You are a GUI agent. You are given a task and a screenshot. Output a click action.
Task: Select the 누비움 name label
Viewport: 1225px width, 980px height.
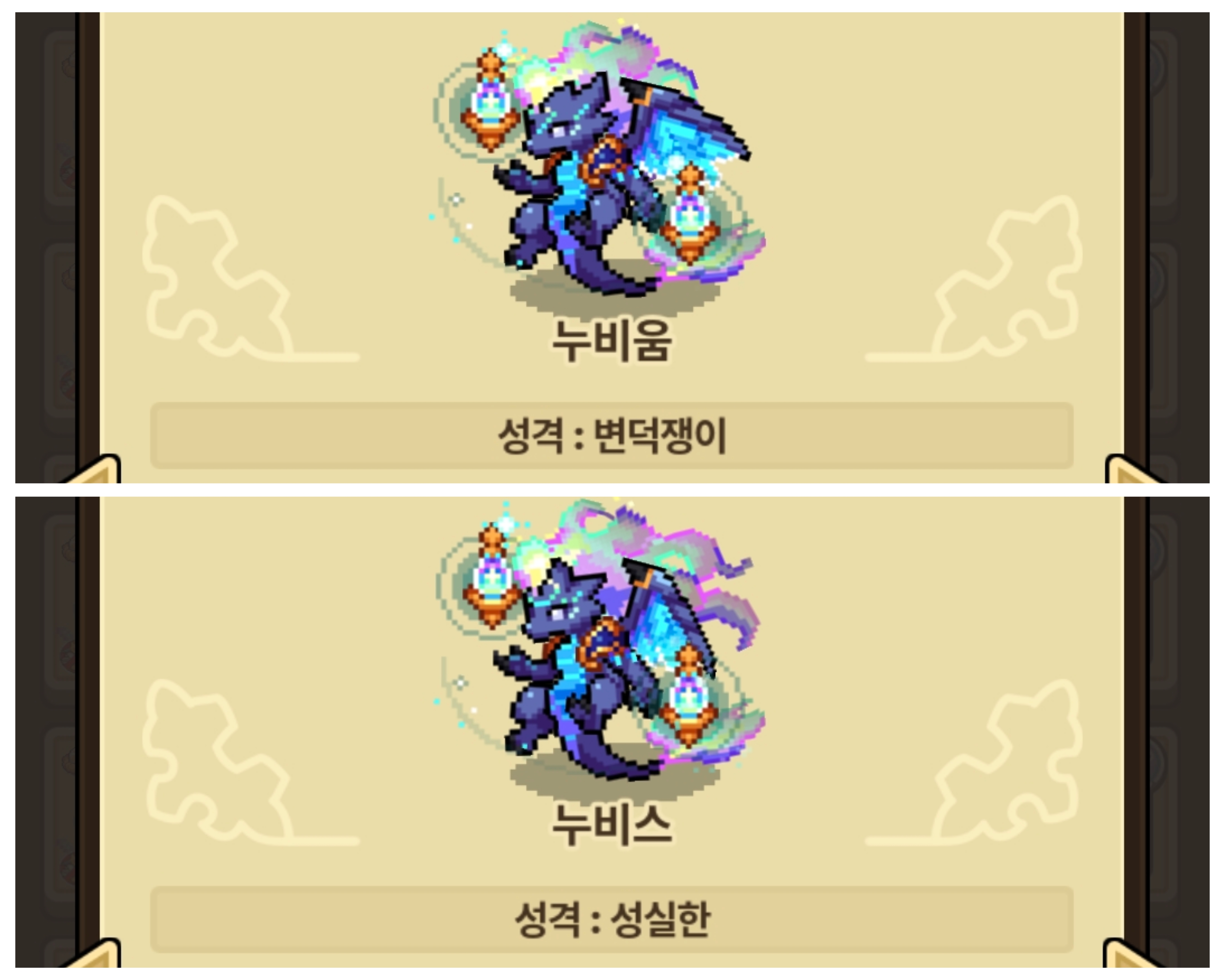point(612,341)
